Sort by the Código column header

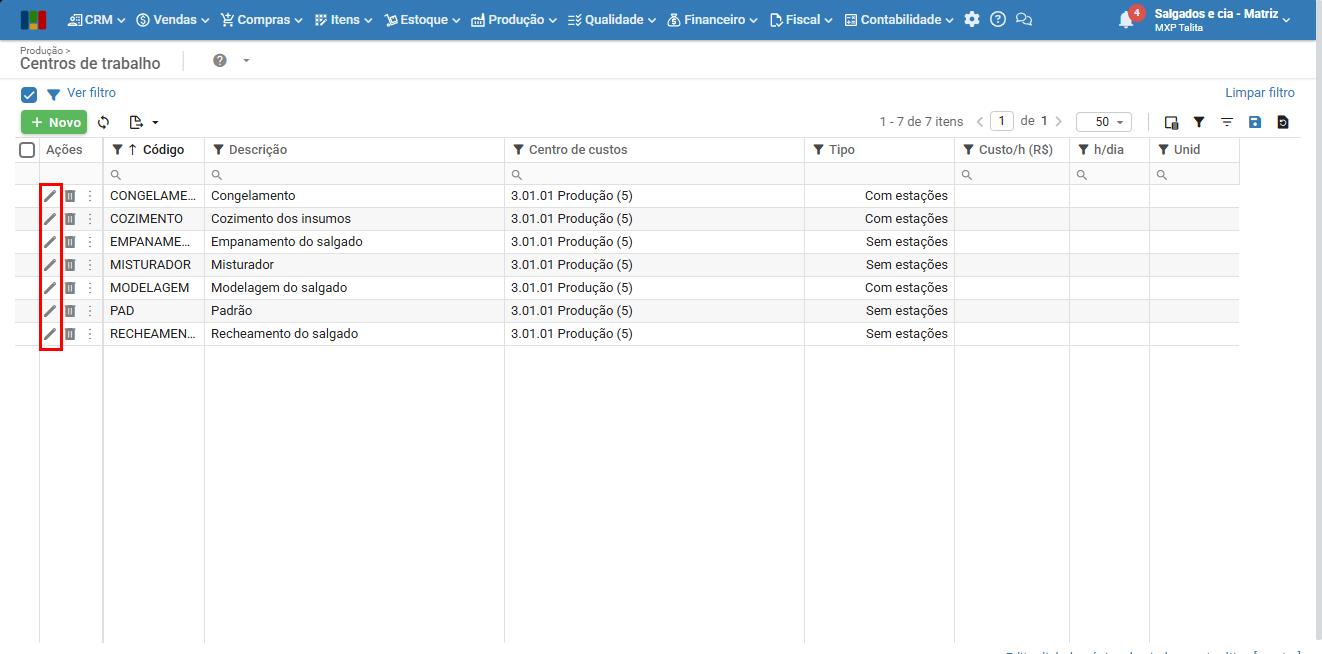pos(163,150)
